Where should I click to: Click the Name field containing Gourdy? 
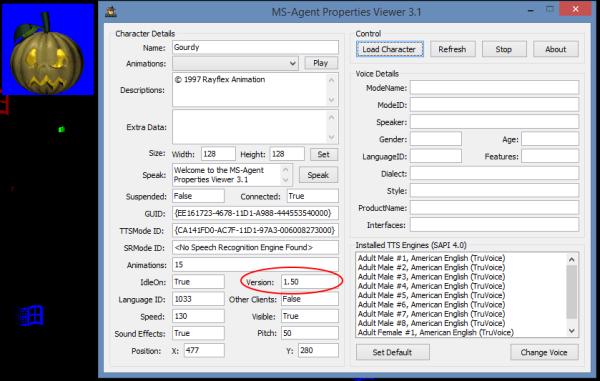[255, 47]
